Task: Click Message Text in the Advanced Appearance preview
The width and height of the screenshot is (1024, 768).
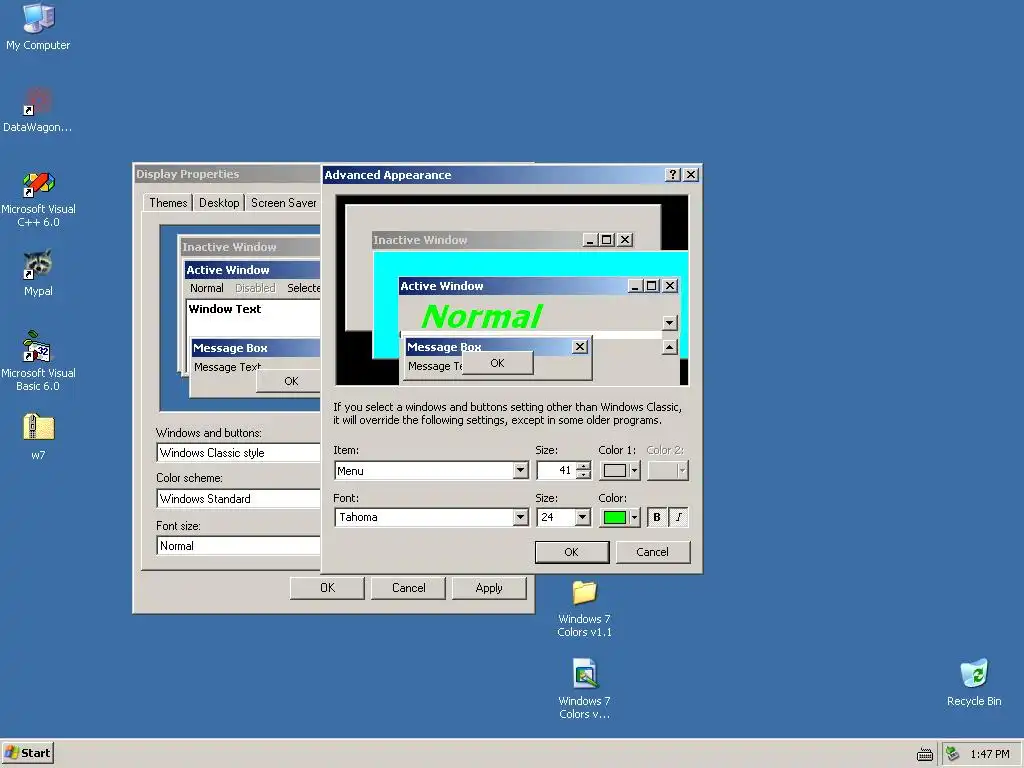Action: click(x=435, y=366)
